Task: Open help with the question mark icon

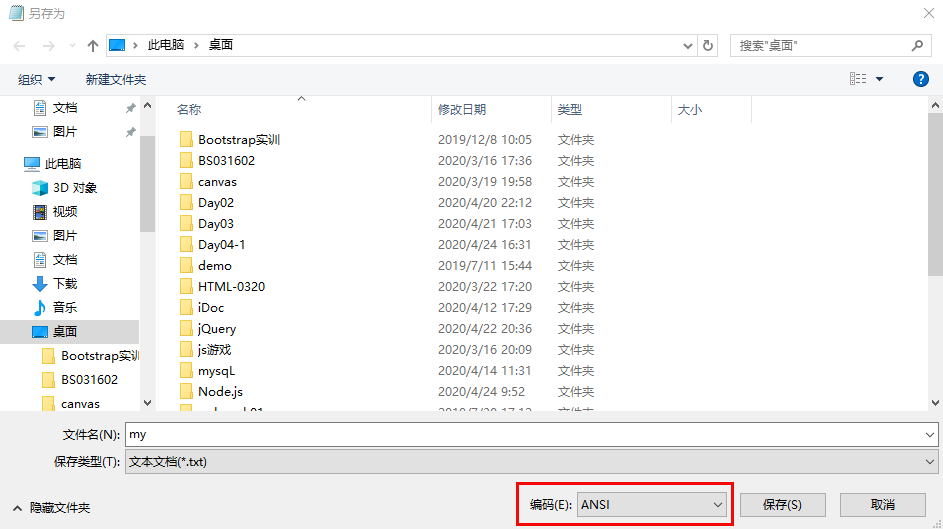Action: tap(920, 79)
